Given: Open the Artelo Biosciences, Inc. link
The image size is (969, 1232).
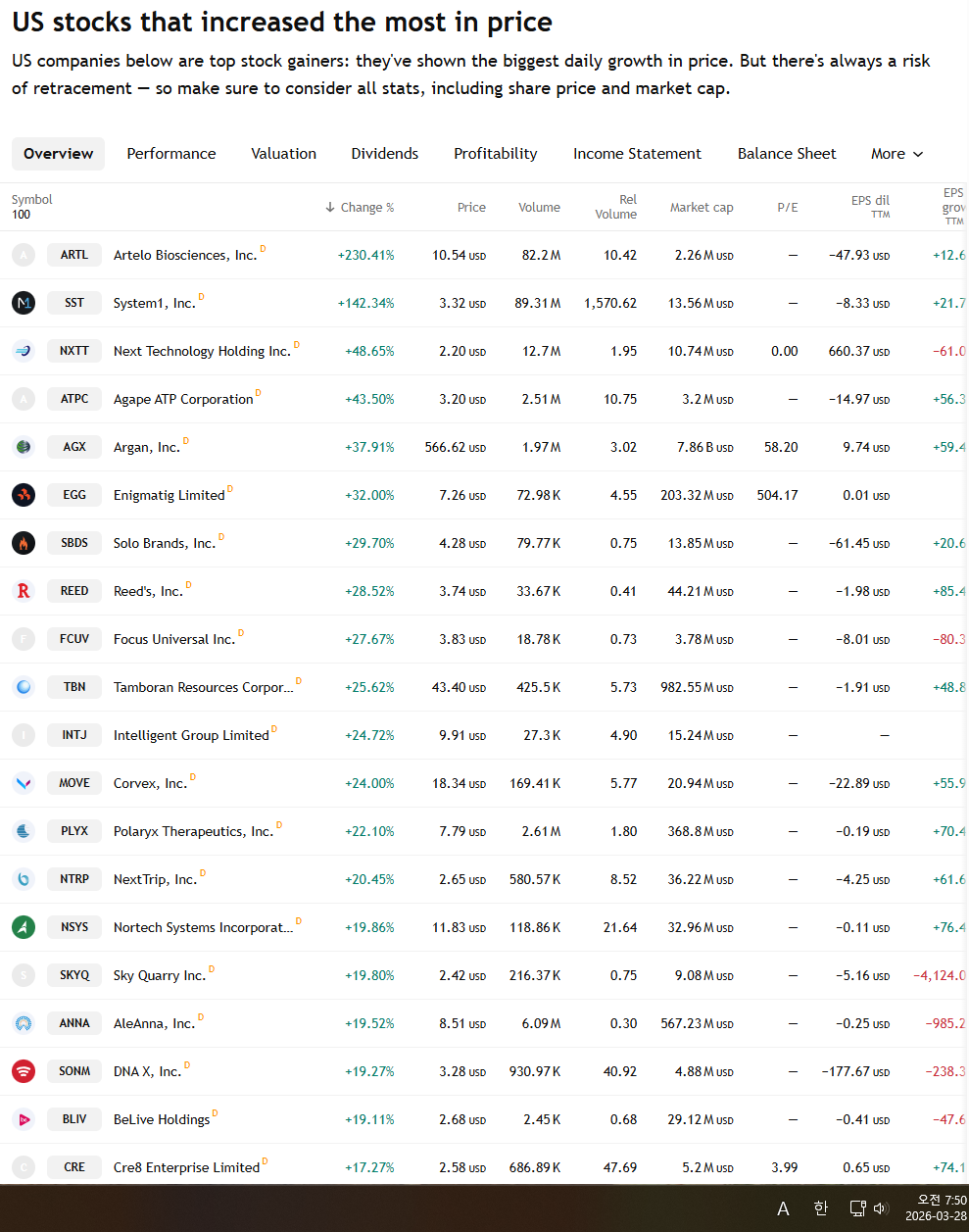Looking at the screenshot, I should (185, 255).
